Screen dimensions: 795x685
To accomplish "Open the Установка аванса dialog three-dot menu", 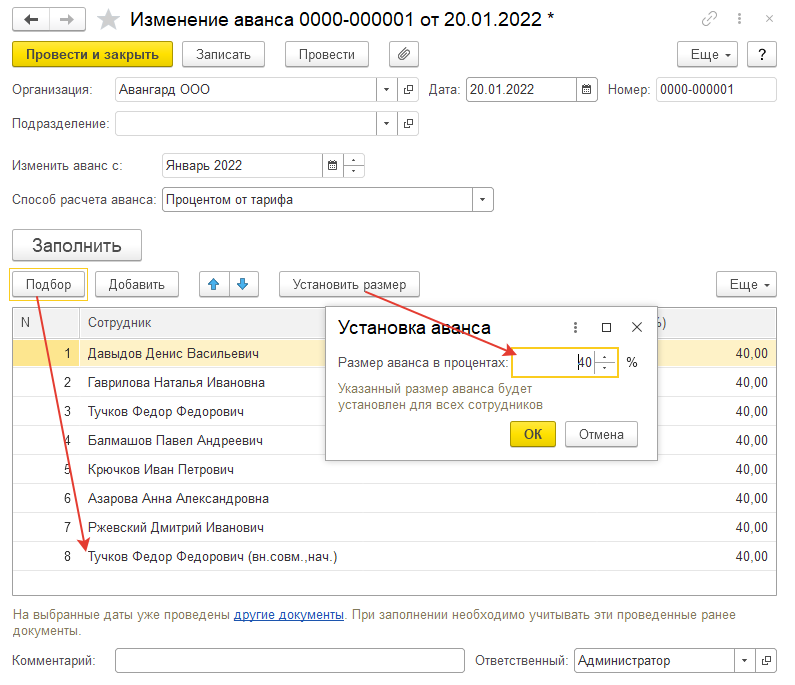I will [x=575, y=328].
